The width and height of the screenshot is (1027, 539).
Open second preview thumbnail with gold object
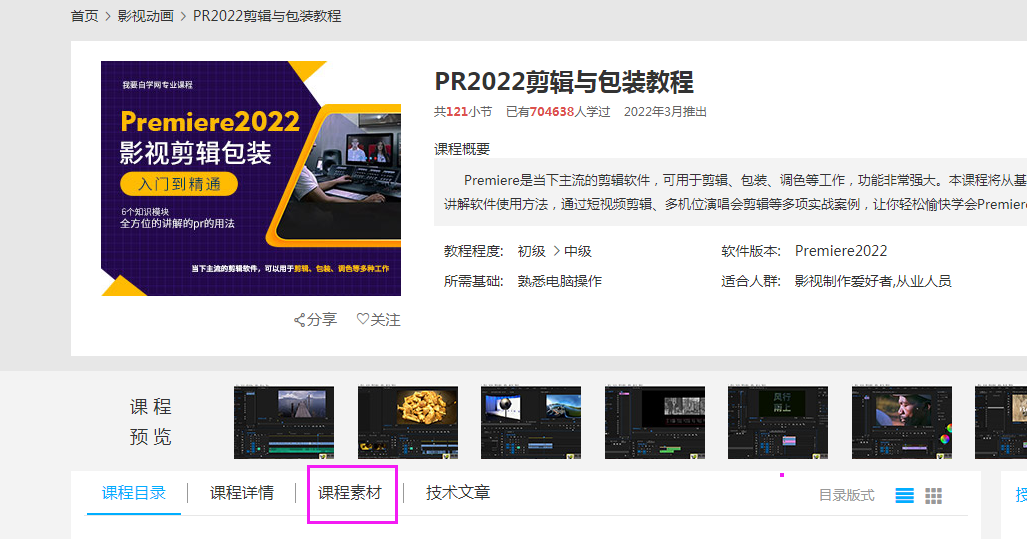(408, 422)
